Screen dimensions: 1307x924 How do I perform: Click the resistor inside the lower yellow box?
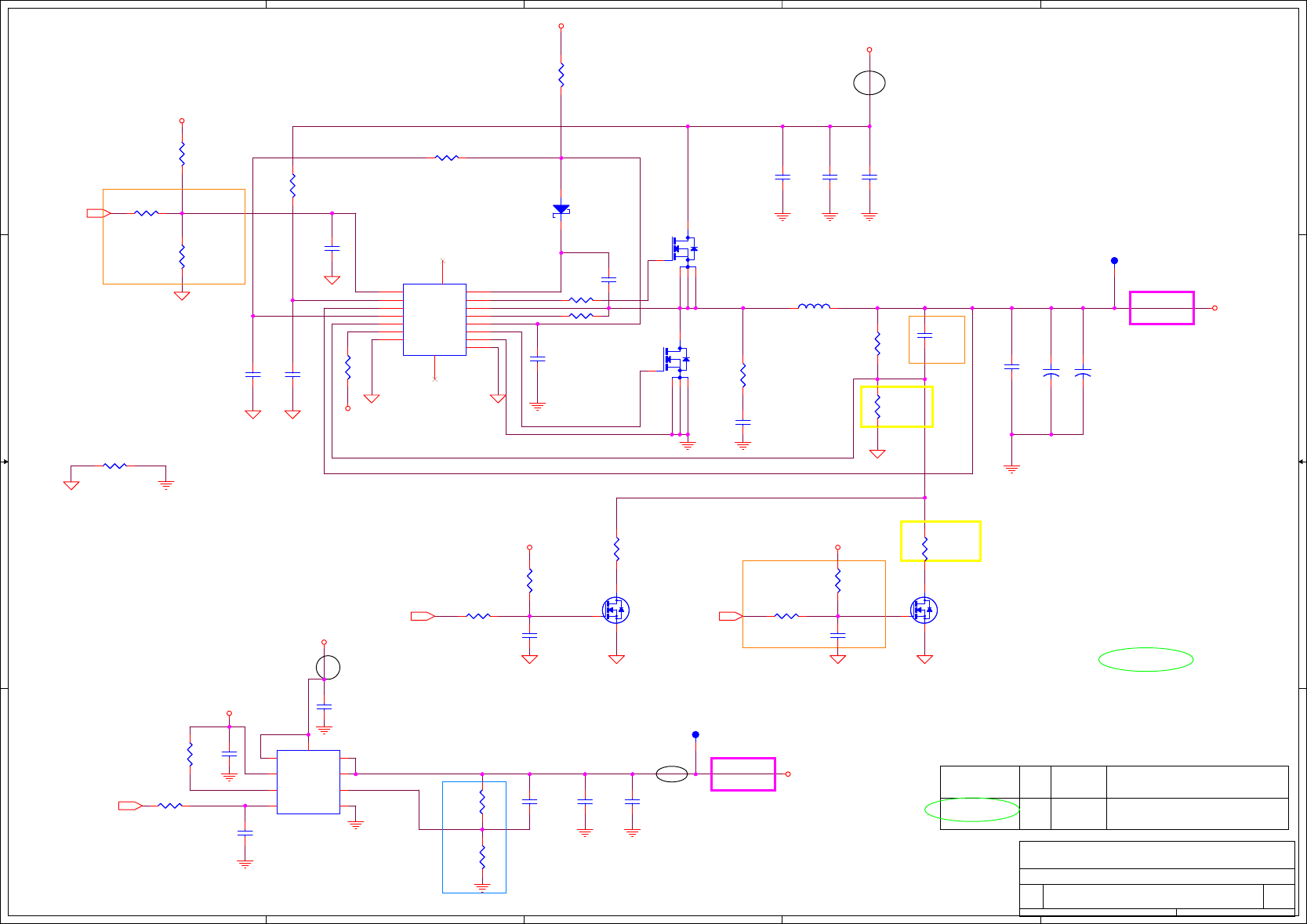(x=925, y=548)
